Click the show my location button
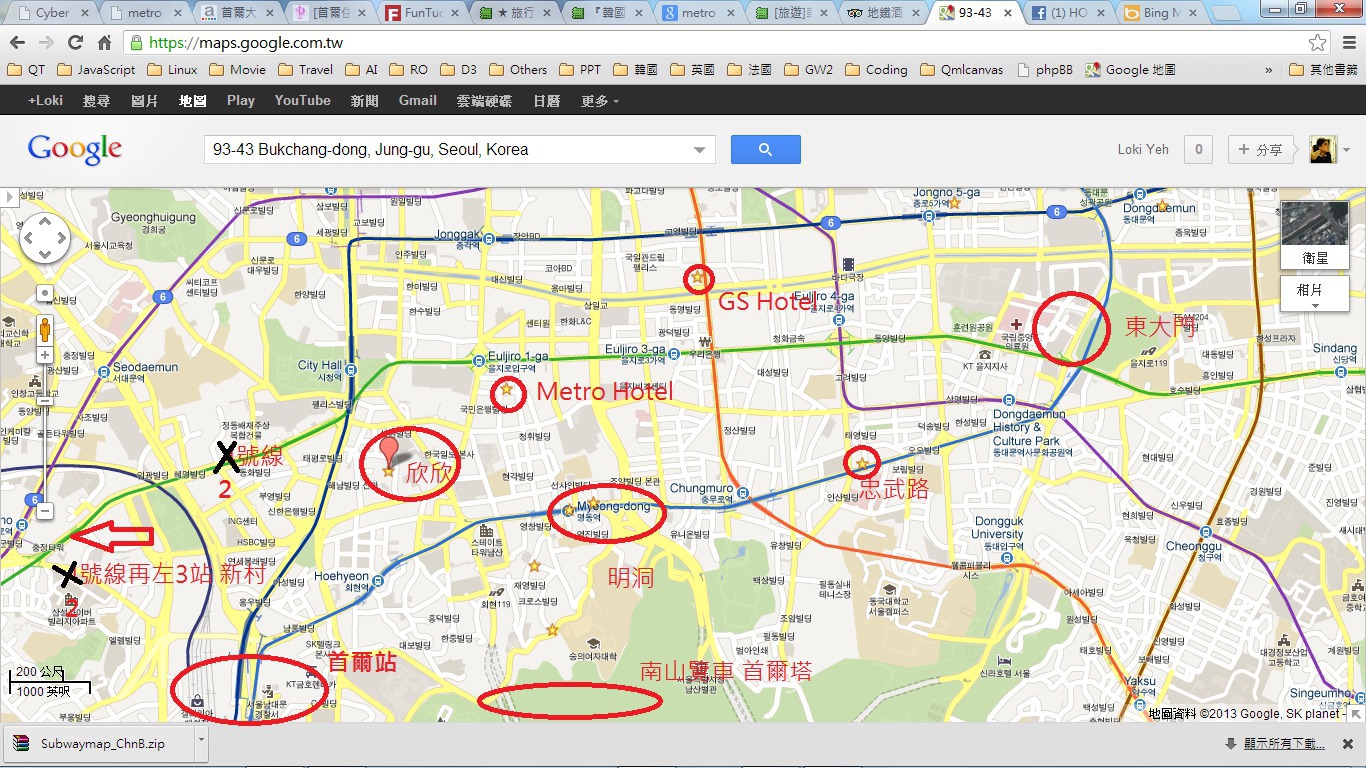Screen dimensions: 1366x768 point(45,293)
